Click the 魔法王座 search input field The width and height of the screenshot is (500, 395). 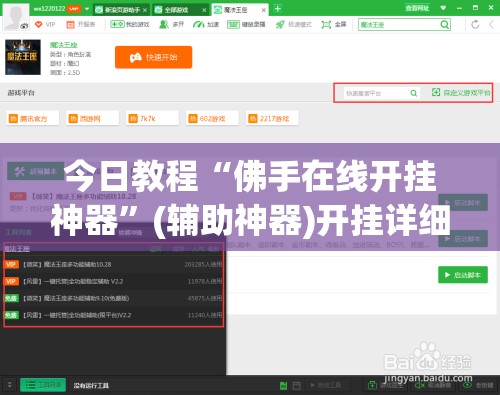click(x=398, y=25)
